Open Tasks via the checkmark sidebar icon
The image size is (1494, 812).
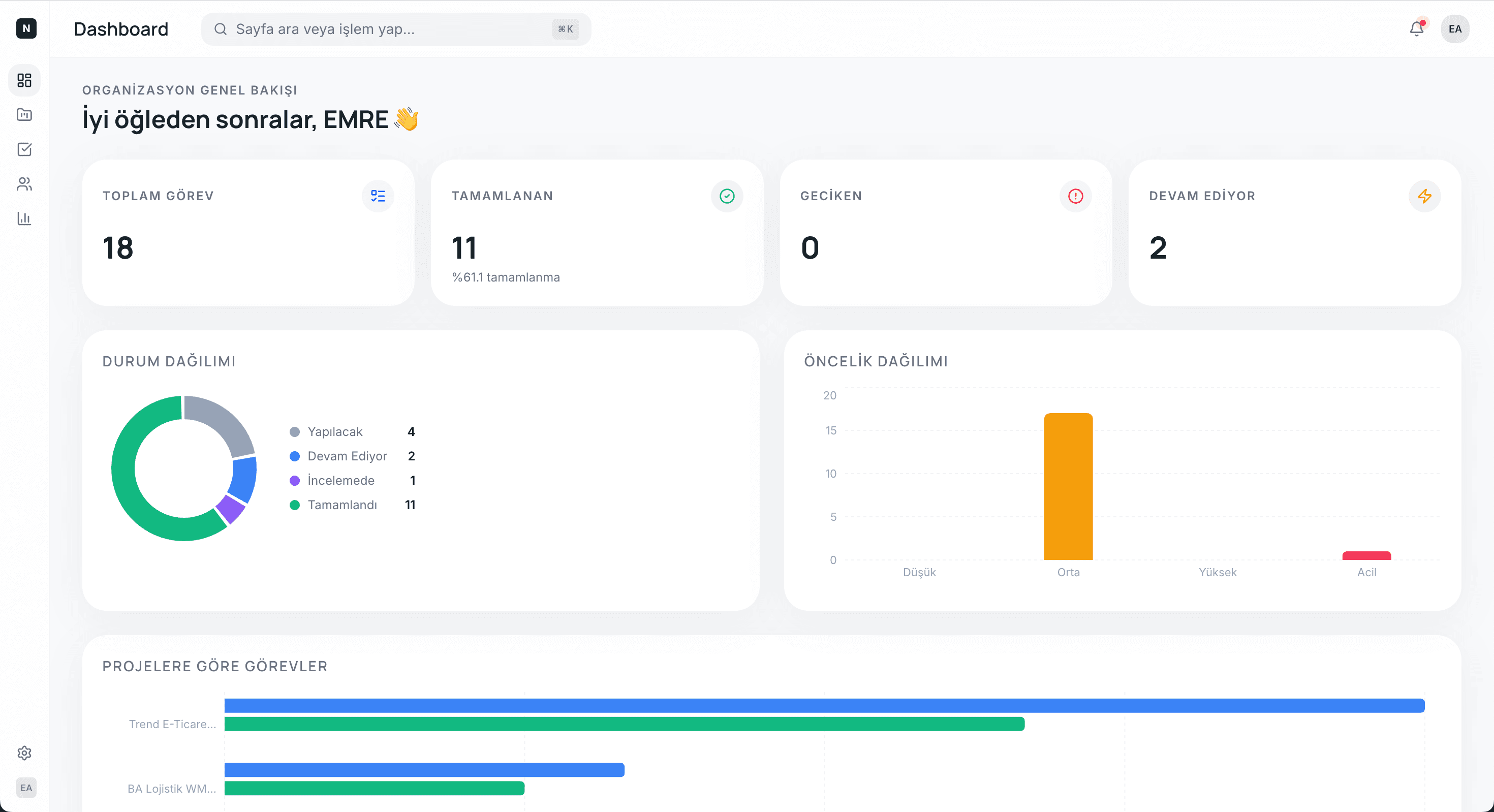coord(24,149)
